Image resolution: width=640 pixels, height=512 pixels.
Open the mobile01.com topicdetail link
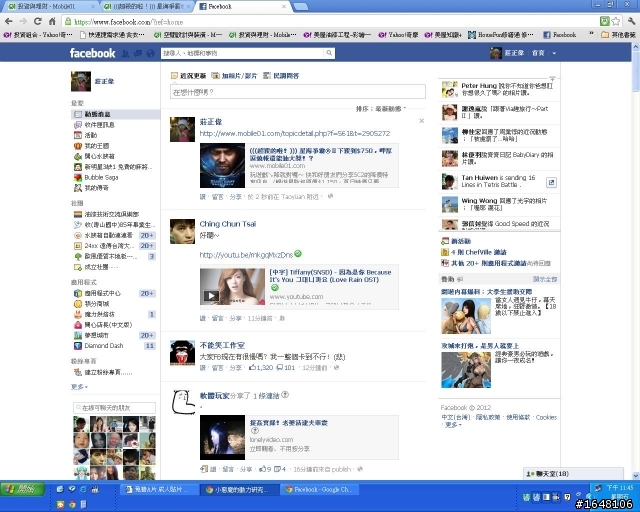[x=295, y=134]
